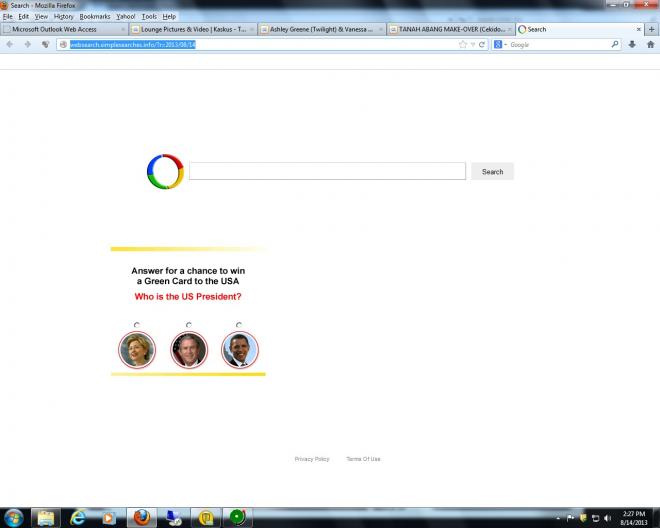Click the browser back arrow button

coord(11,45)
